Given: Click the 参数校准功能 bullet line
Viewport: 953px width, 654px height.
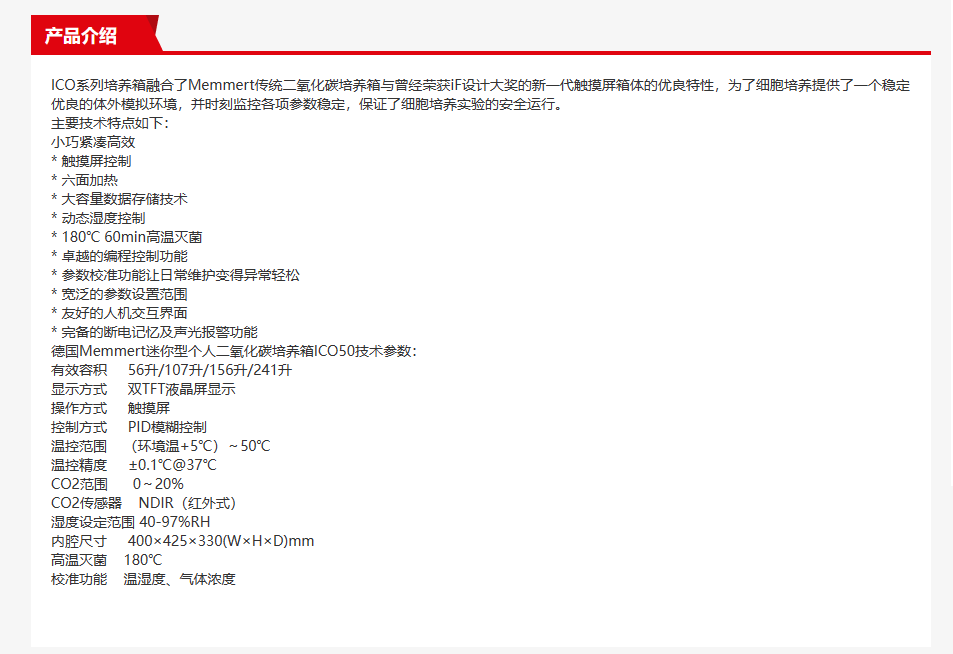Looking at the screenshot, I should 175,275.
